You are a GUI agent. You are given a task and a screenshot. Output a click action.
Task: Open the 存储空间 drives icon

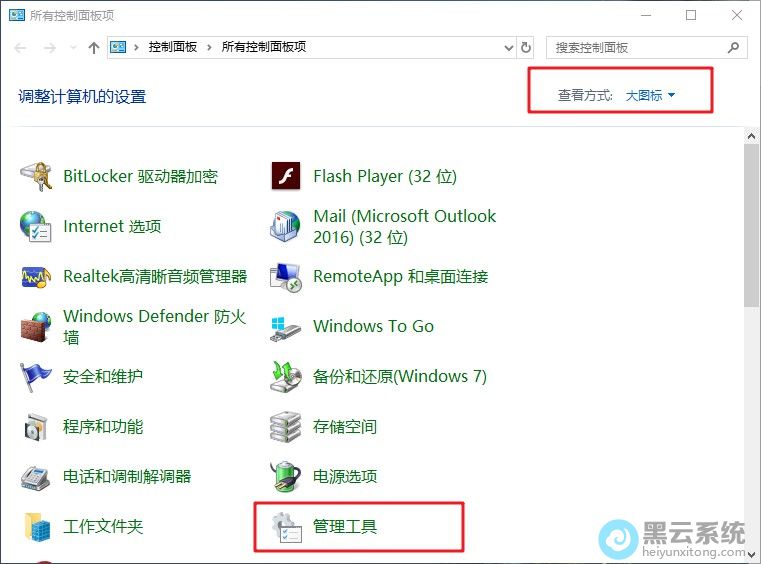coord(285,427)
